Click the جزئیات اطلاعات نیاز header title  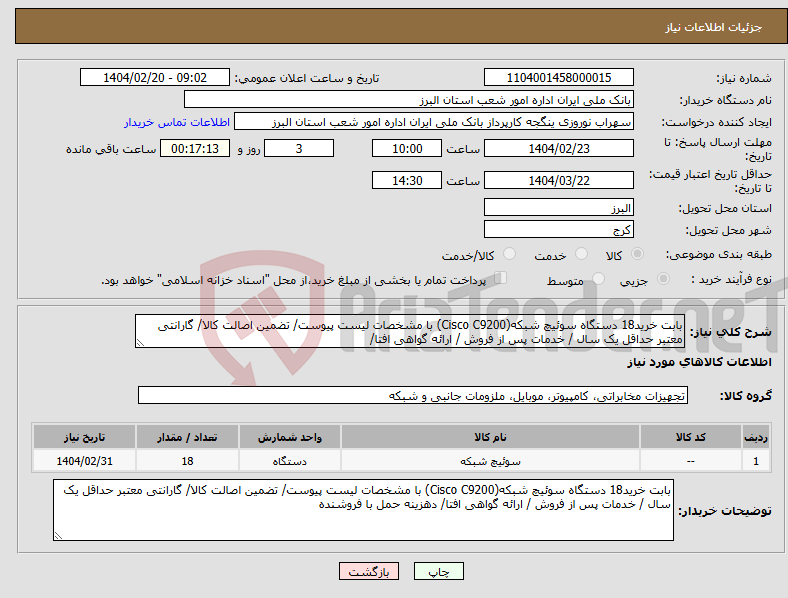click(x=714, y=27)
